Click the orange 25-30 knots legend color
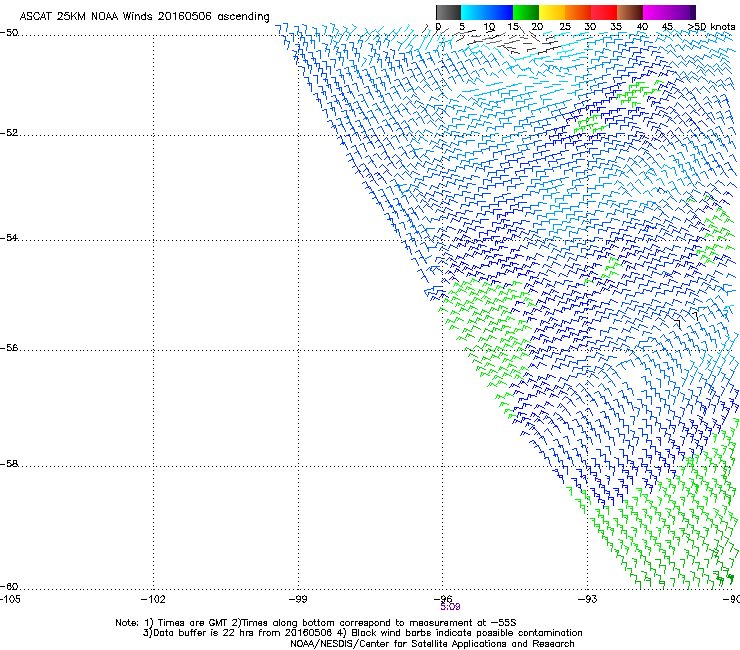 tap(578, 12)
